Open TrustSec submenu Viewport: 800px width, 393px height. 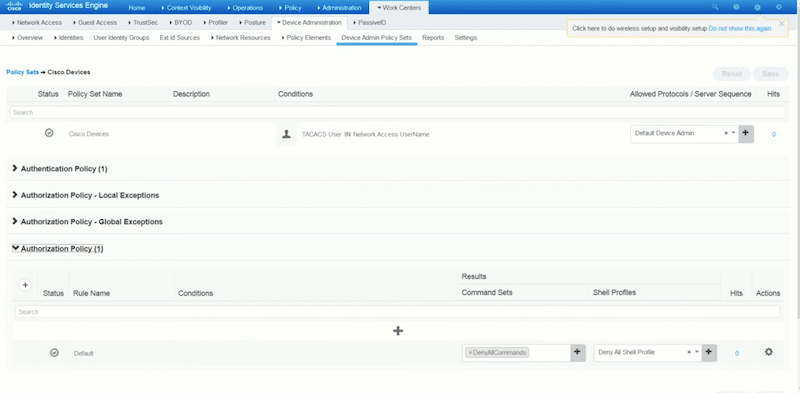(x=143, y=22)
